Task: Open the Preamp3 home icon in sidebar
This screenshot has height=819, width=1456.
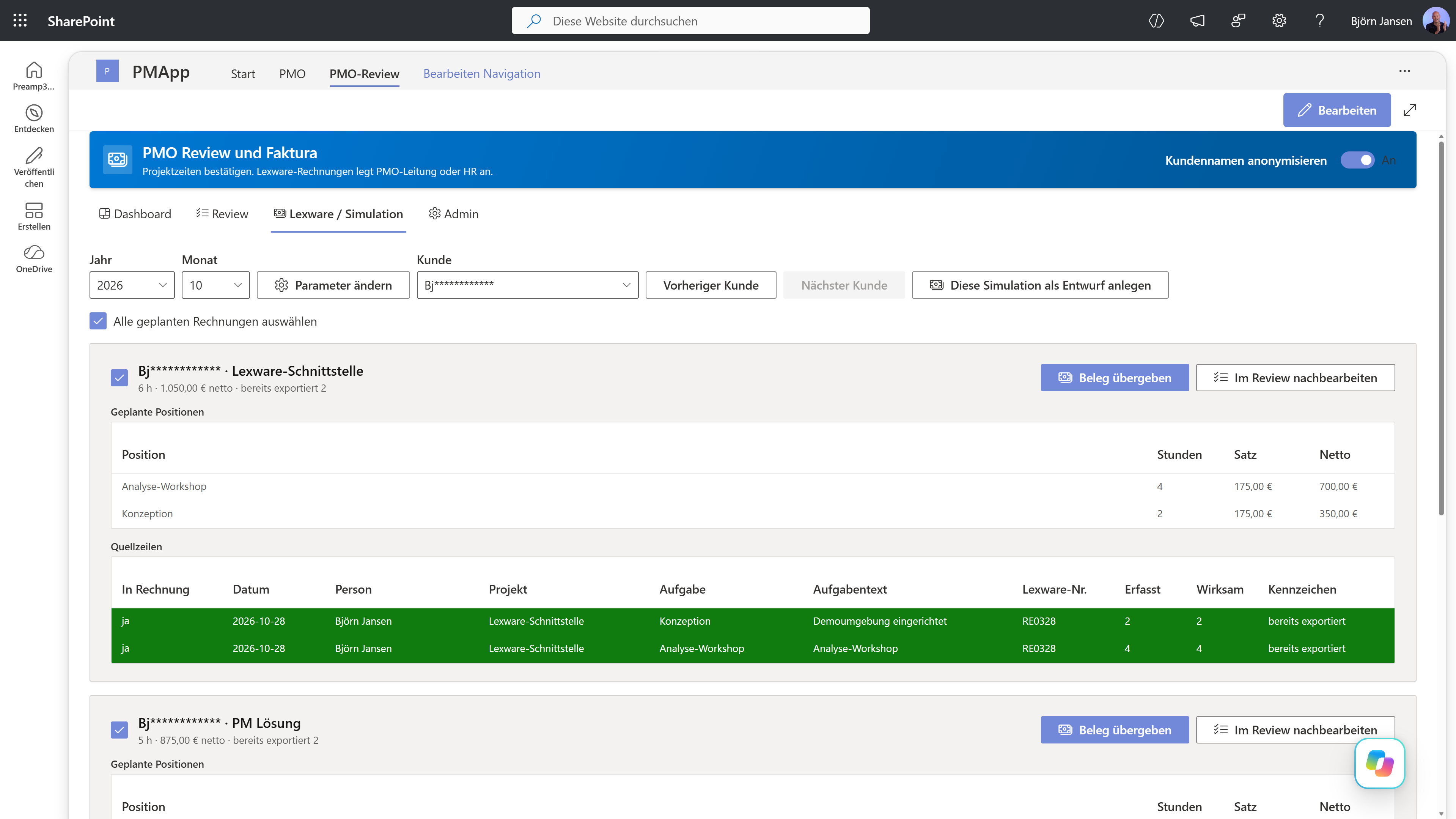Action: 34,76
